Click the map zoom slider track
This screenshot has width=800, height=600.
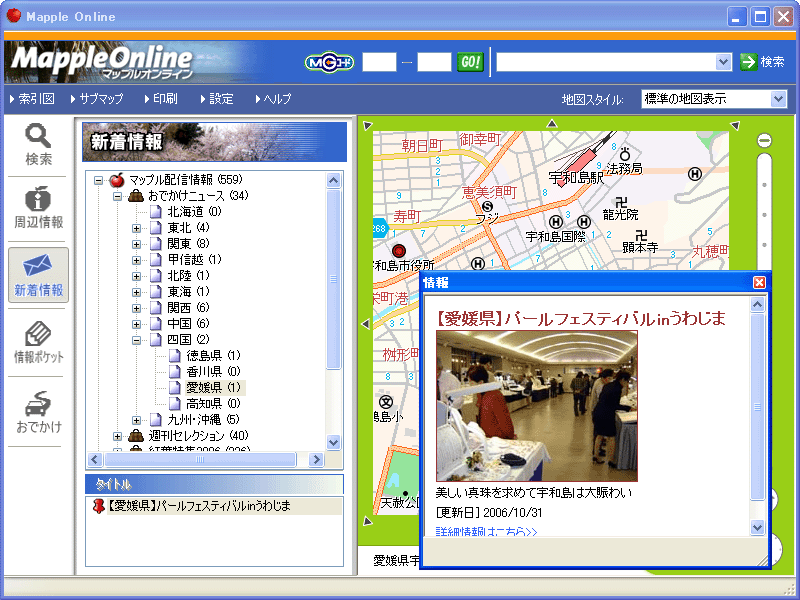[764, 212]
